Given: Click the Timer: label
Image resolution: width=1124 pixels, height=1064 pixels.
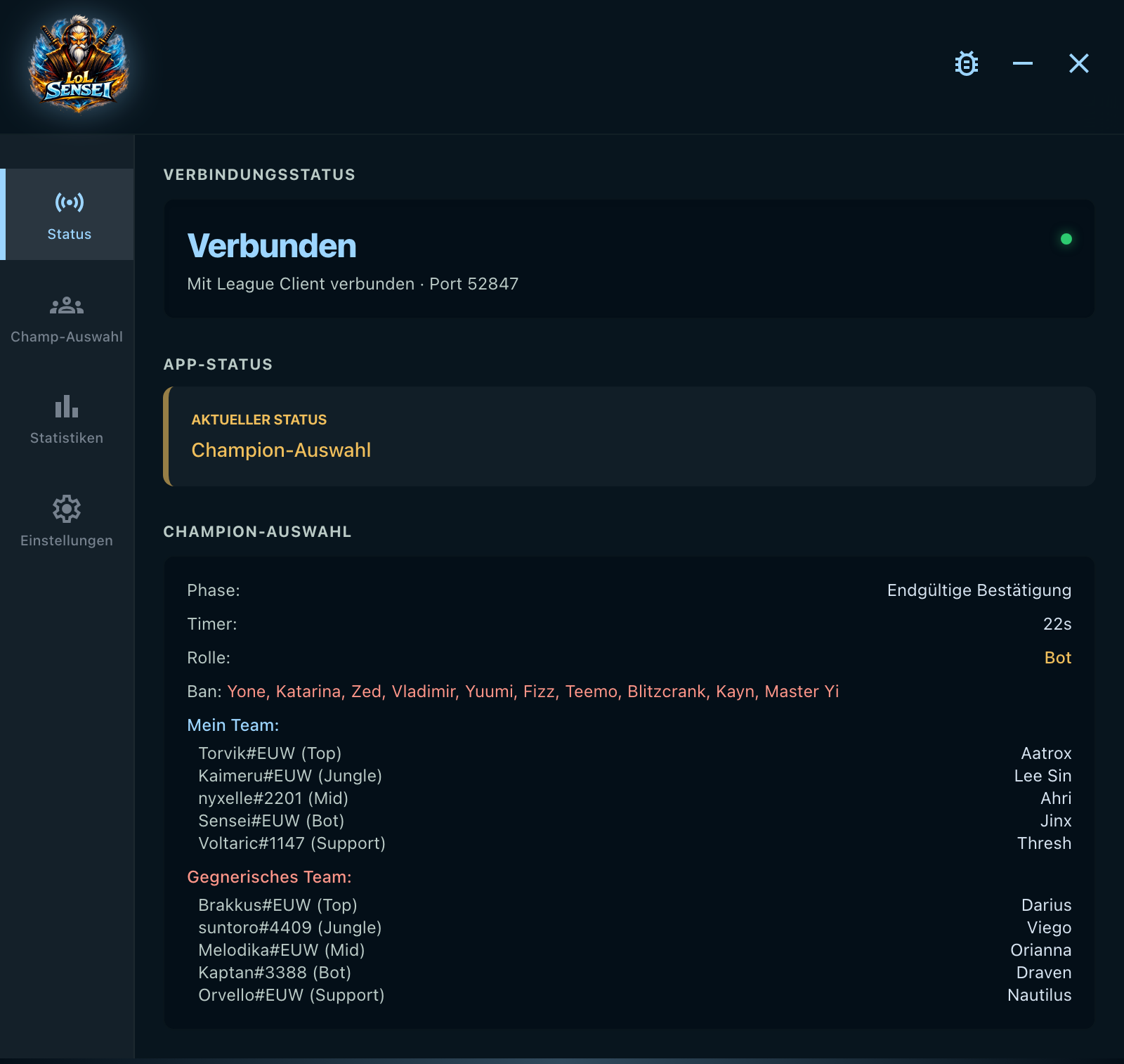Looking at the screenshot, I should click(x=212, y=624).
